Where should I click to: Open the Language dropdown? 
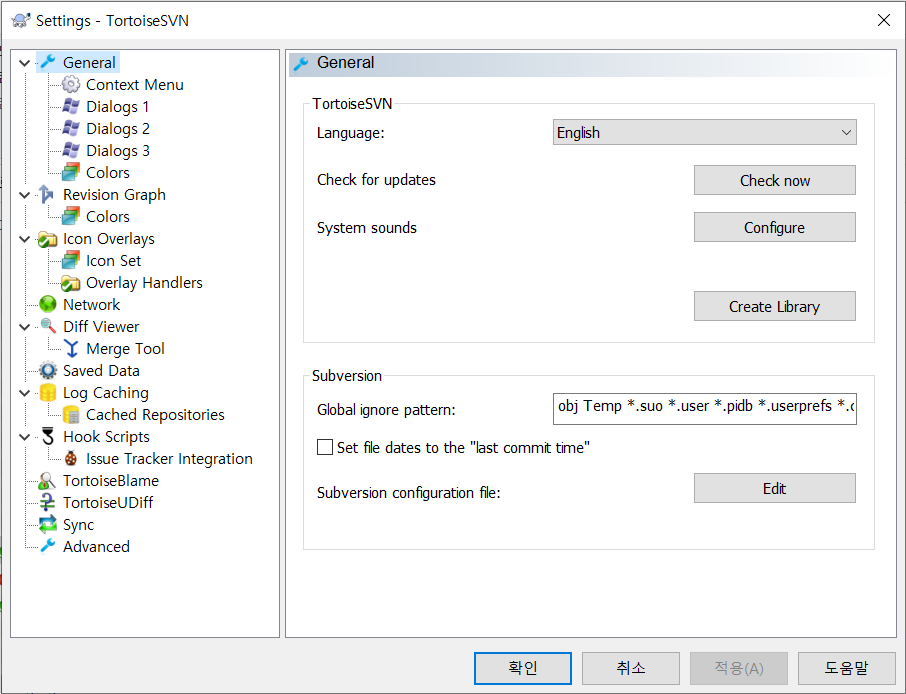pyautogui.click(x=704, y=132)
